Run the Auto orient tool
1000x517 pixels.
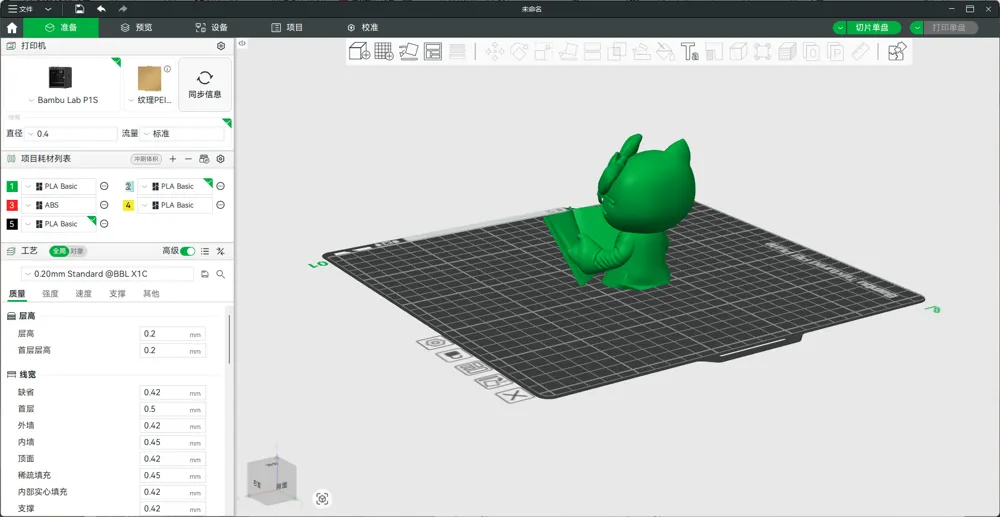(x=408, y=51)
